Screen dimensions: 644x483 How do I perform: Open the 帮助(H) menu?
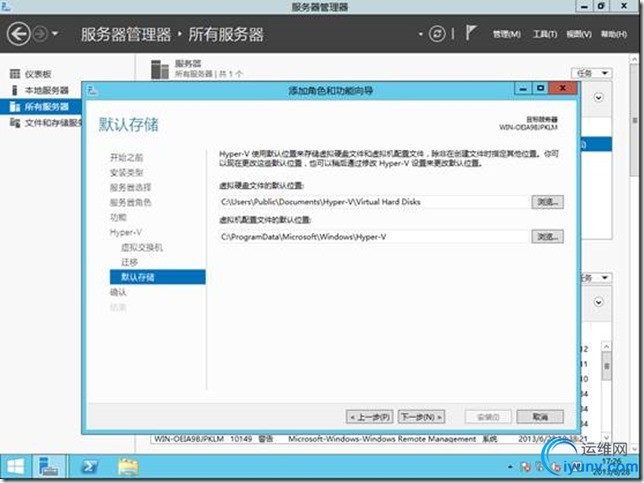[614, 34]
